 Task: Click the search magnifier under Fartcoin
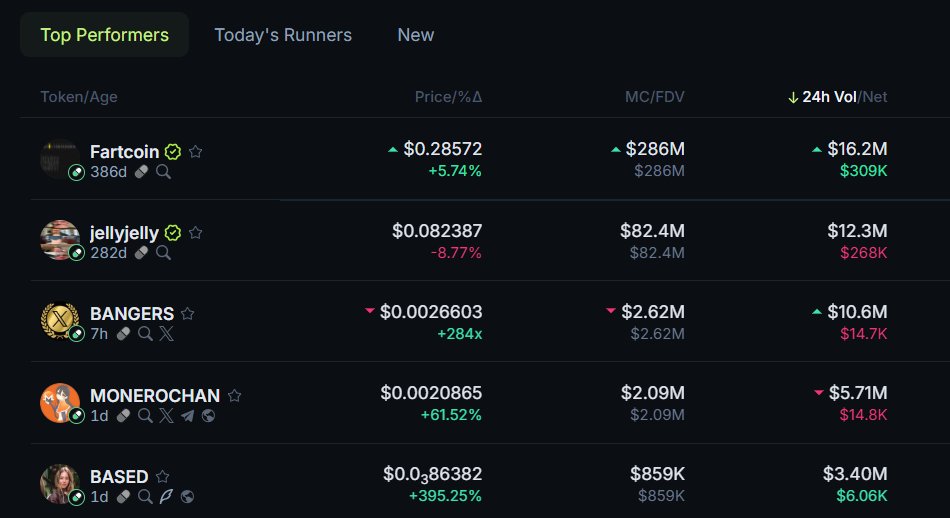tap(163, 171)
